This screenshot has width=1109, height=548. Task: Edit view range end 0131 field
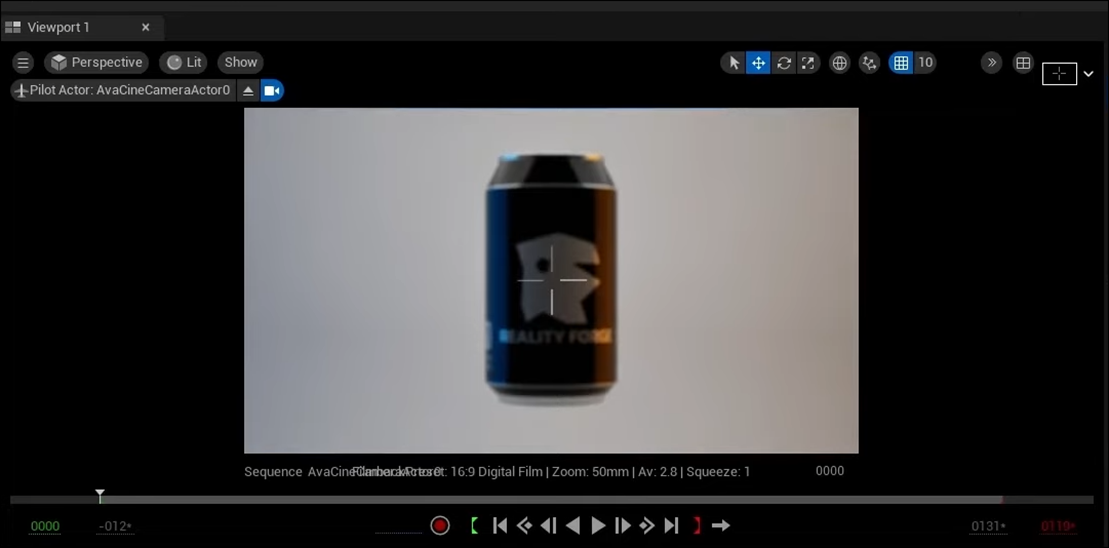(x=989, y=527)
